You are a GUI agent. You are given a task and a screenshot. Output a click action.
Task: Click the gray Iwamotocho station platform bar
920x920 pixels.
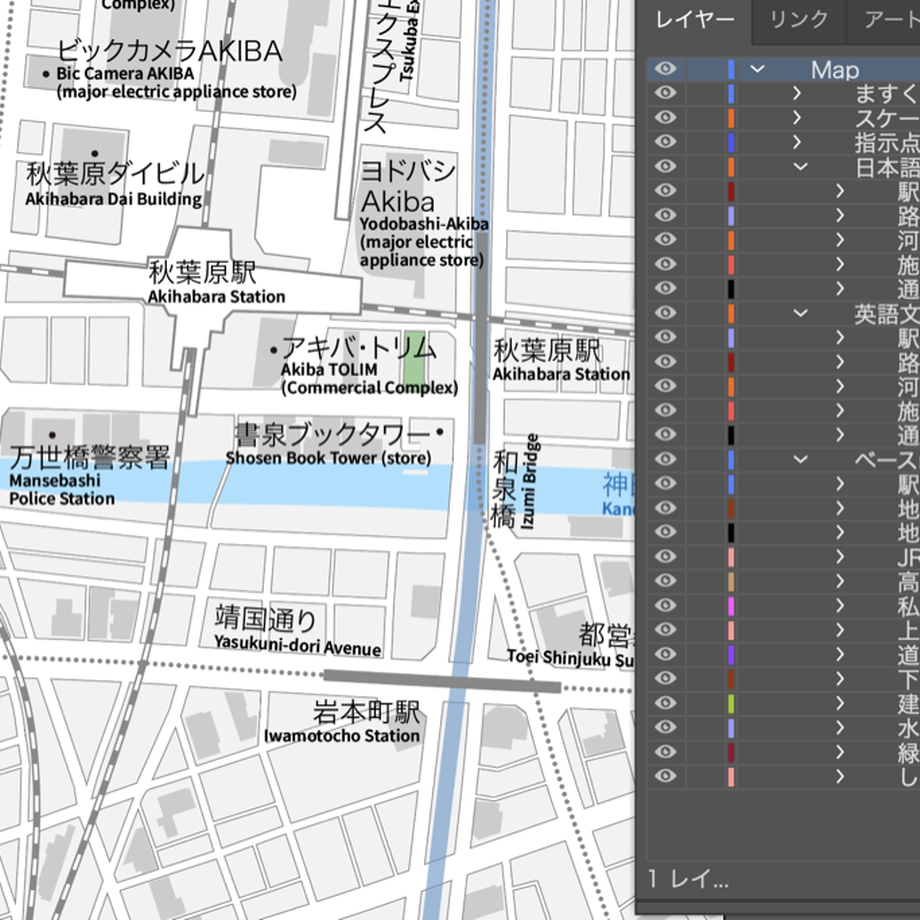[442, 681]
